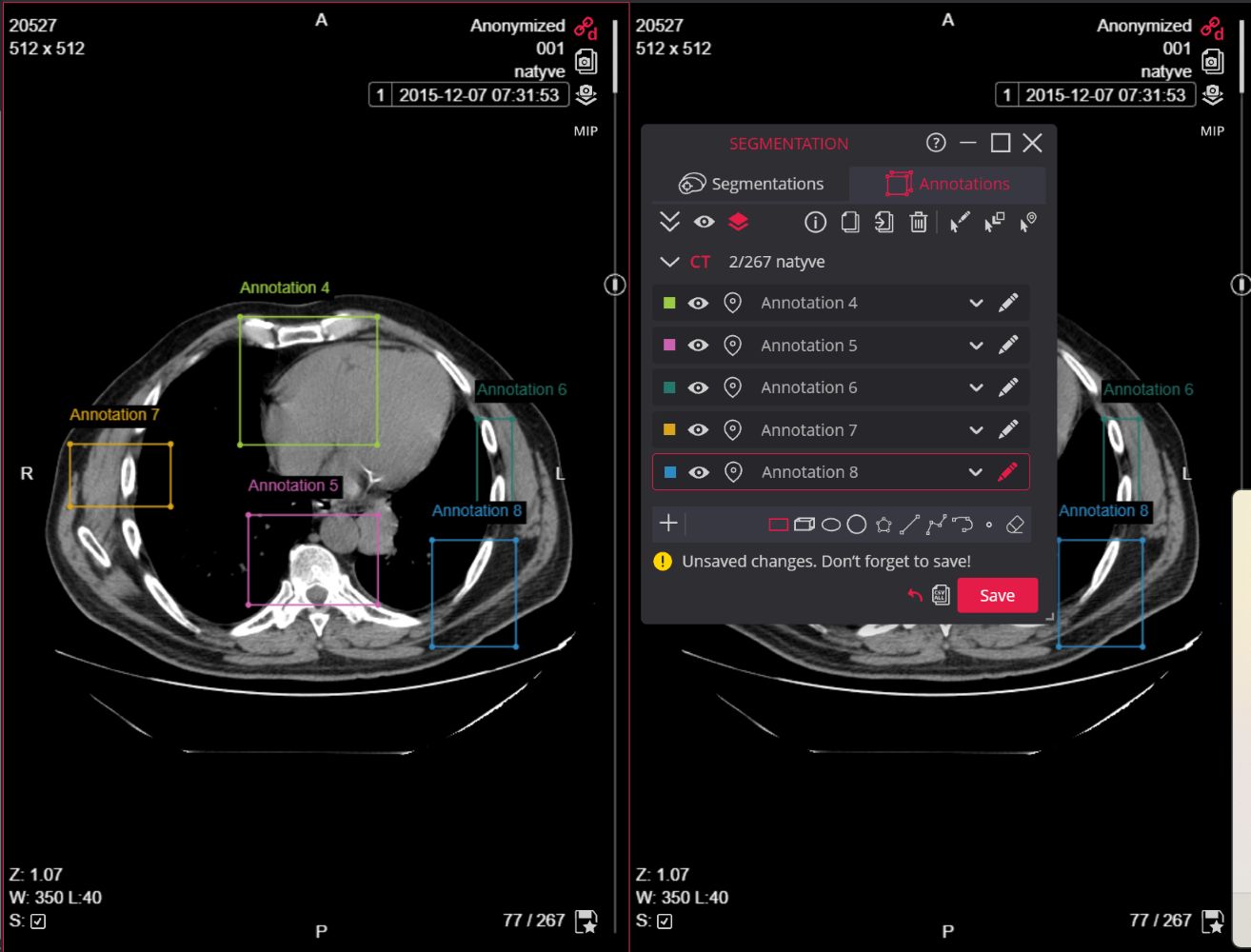Image resolution: width=1251 pixels, height=952 pixels.
Task: Toggle the layers icon in toolbar
Action: click(x=738, y=222)
